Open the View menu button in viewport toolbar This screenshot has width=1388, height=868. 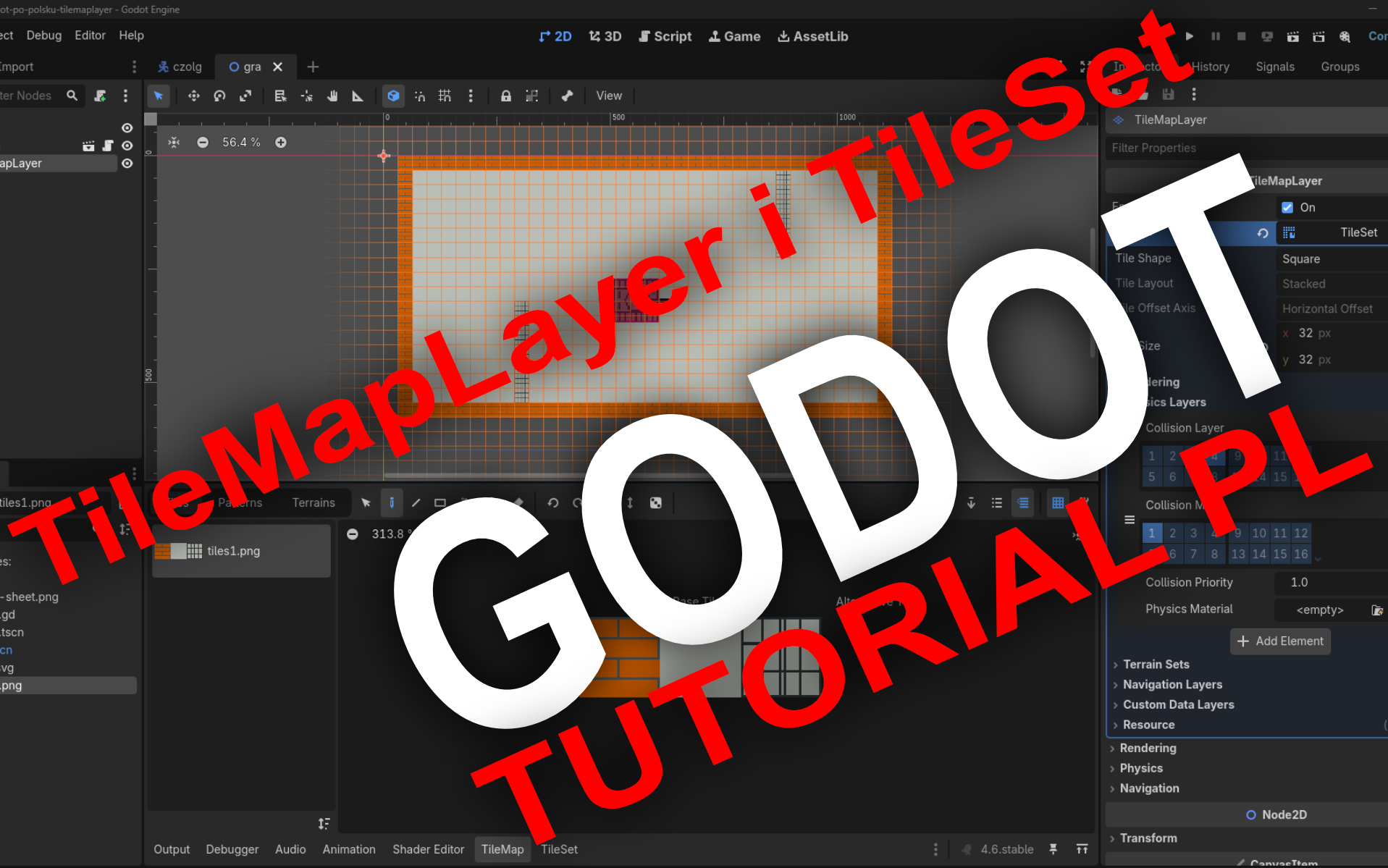(608, 96)
